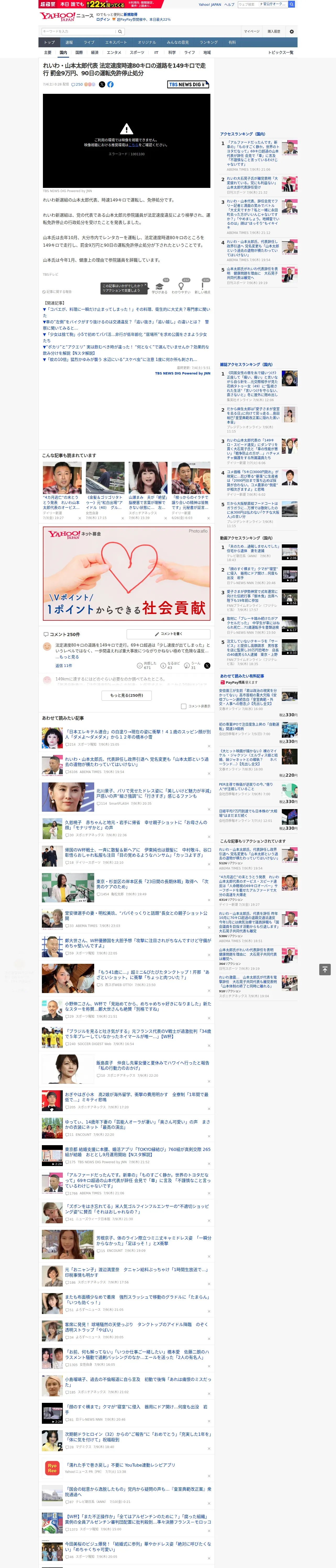The width and height of the screenshot is (336, 1568).
Task: Click 記事に関する報告 report icon
Action: [57, 292]
